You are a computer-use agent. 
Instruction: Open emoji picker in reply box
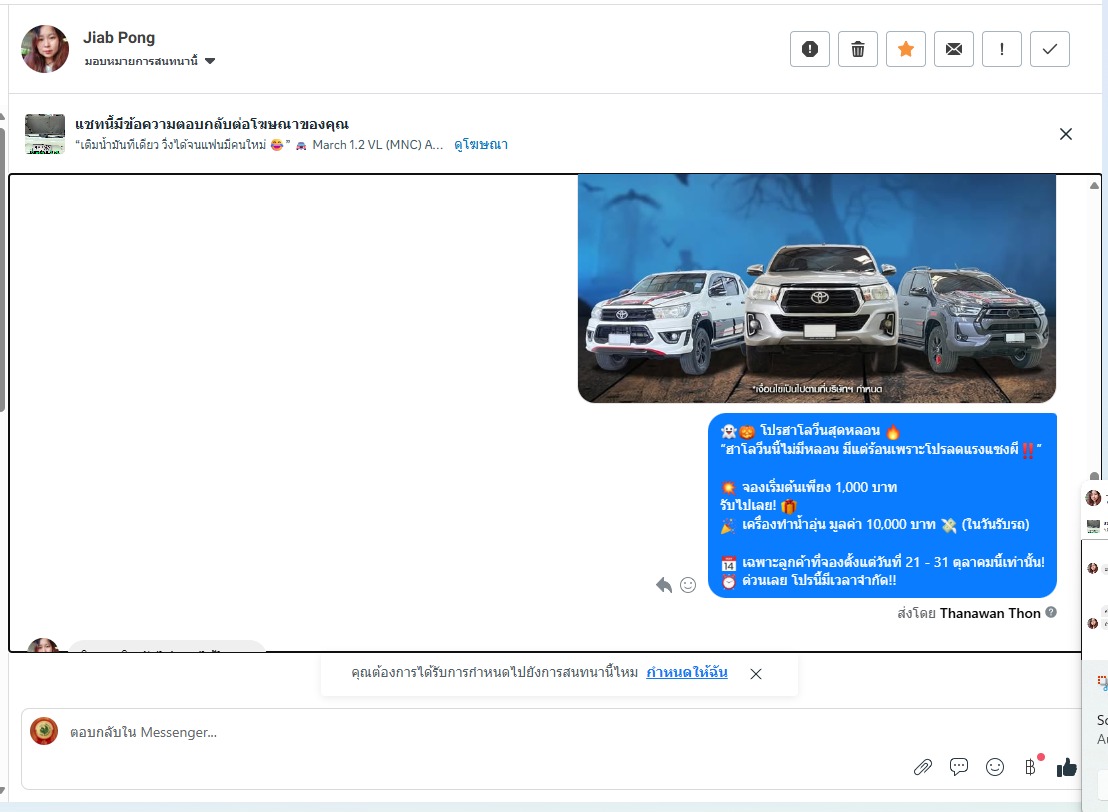coord(995,767)
